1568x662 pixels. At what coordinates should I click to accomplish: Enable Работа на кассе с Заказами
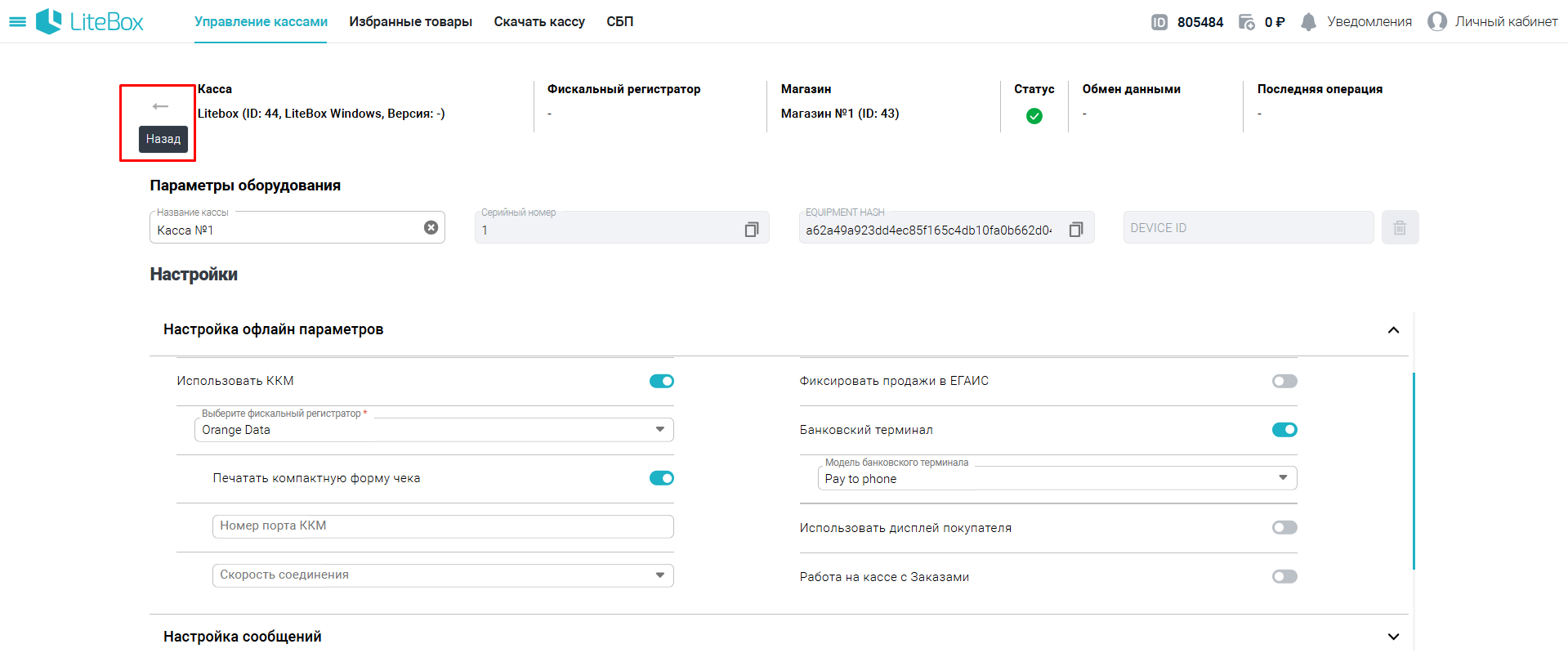pyautogui.click(x=1284, y=576)
